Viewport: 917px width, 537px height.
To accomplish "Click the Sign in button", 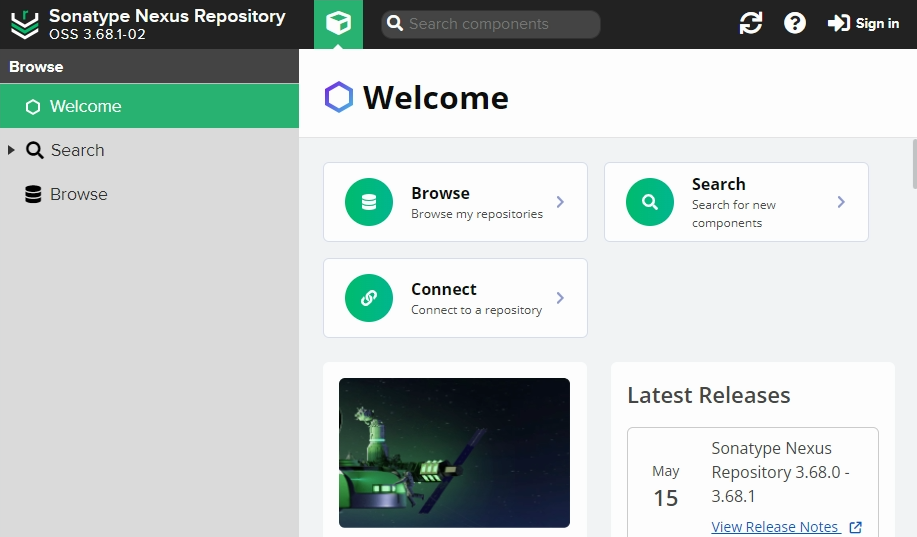I will pyautogui.click(x=863, y=23).
